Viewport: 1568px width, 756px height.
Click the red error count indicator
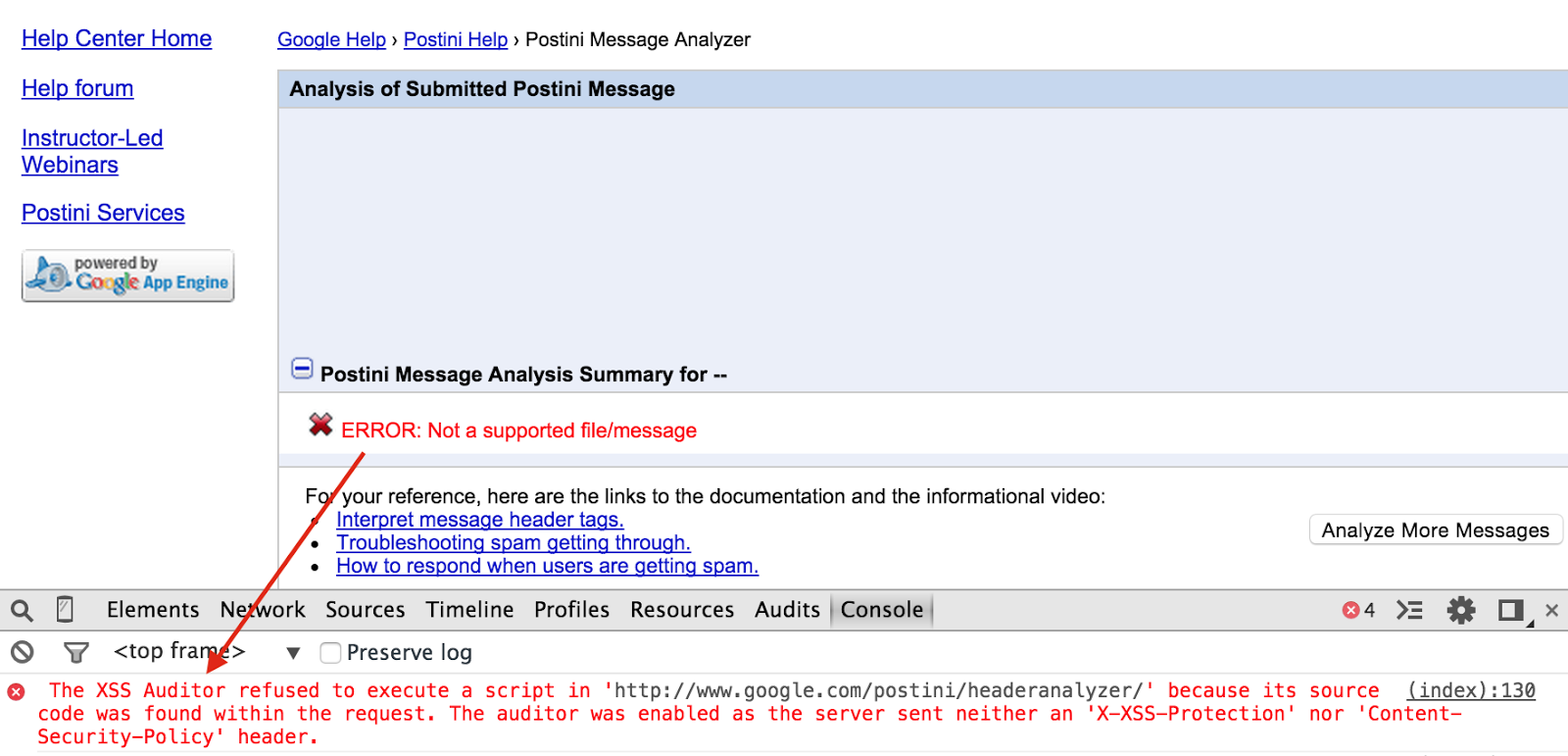click(1358, 610)
